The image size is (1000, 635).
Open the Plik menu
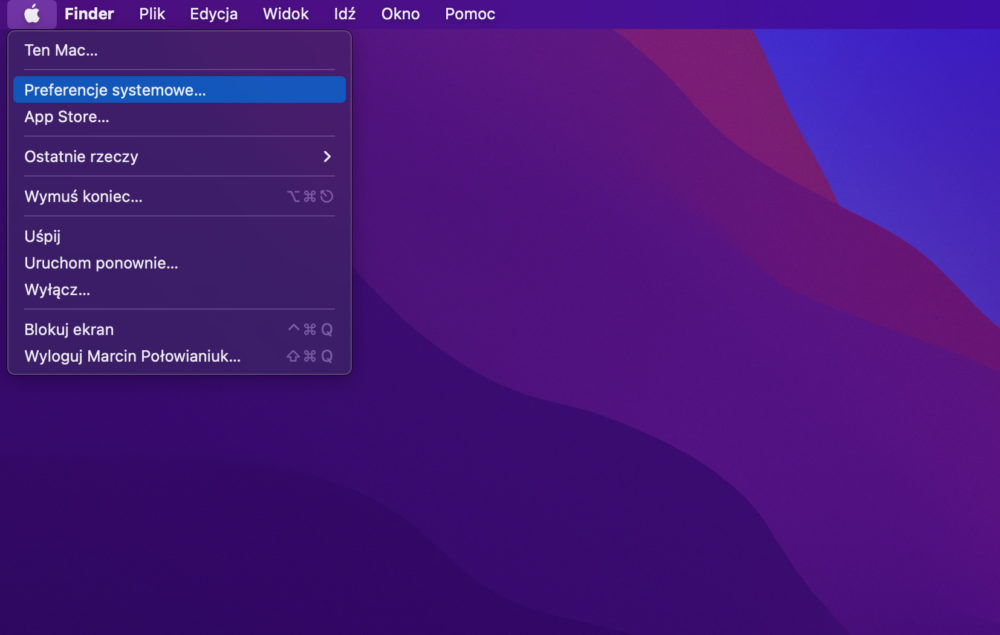152,14
